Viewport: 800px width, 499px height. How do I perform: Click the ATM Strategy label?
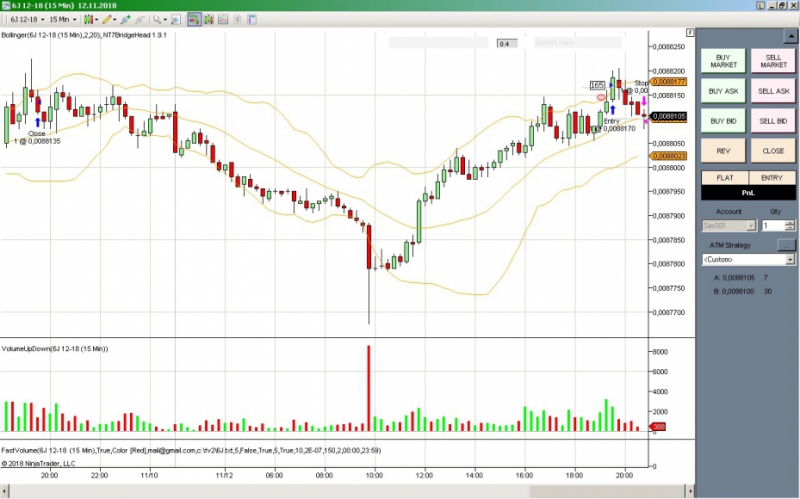point(730,245)
